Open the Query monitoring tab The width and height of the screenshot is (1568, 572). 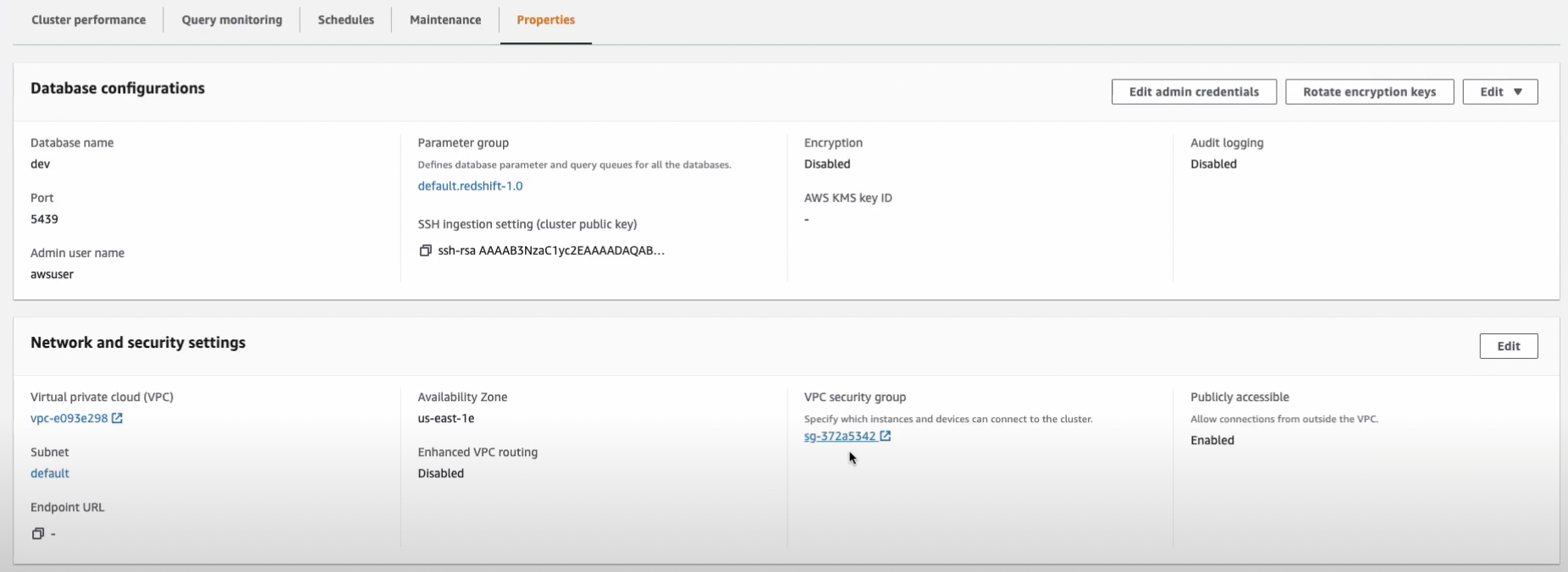232,19
